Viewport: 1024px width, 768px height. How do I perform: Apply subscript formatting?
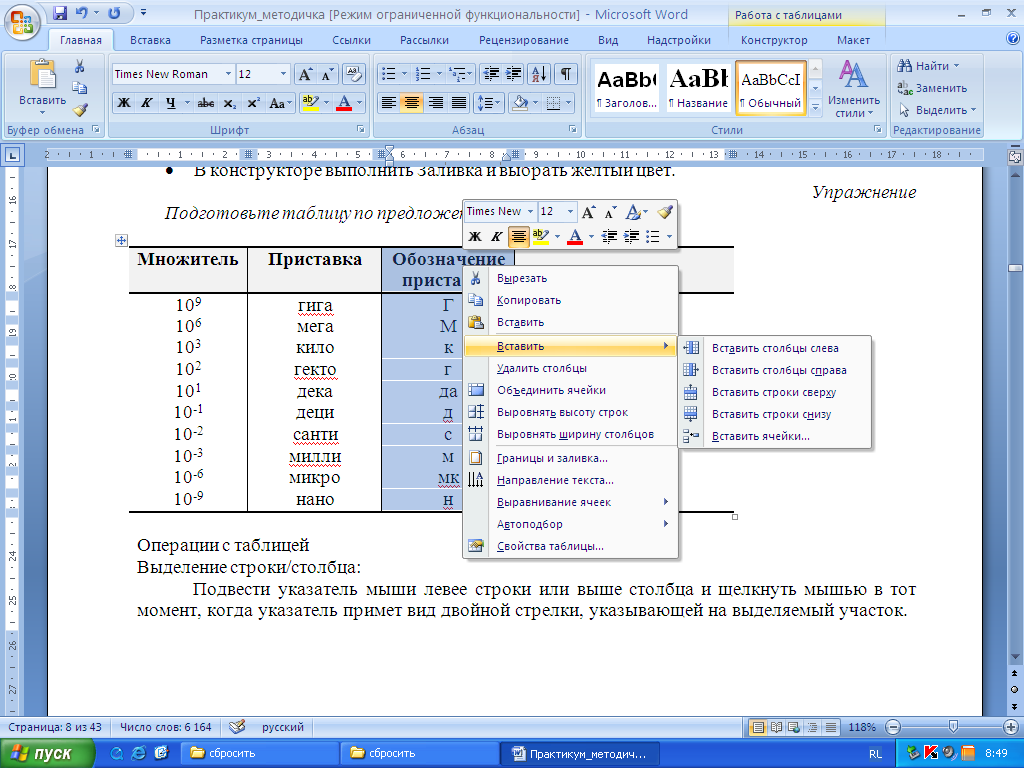coord(229,103)
